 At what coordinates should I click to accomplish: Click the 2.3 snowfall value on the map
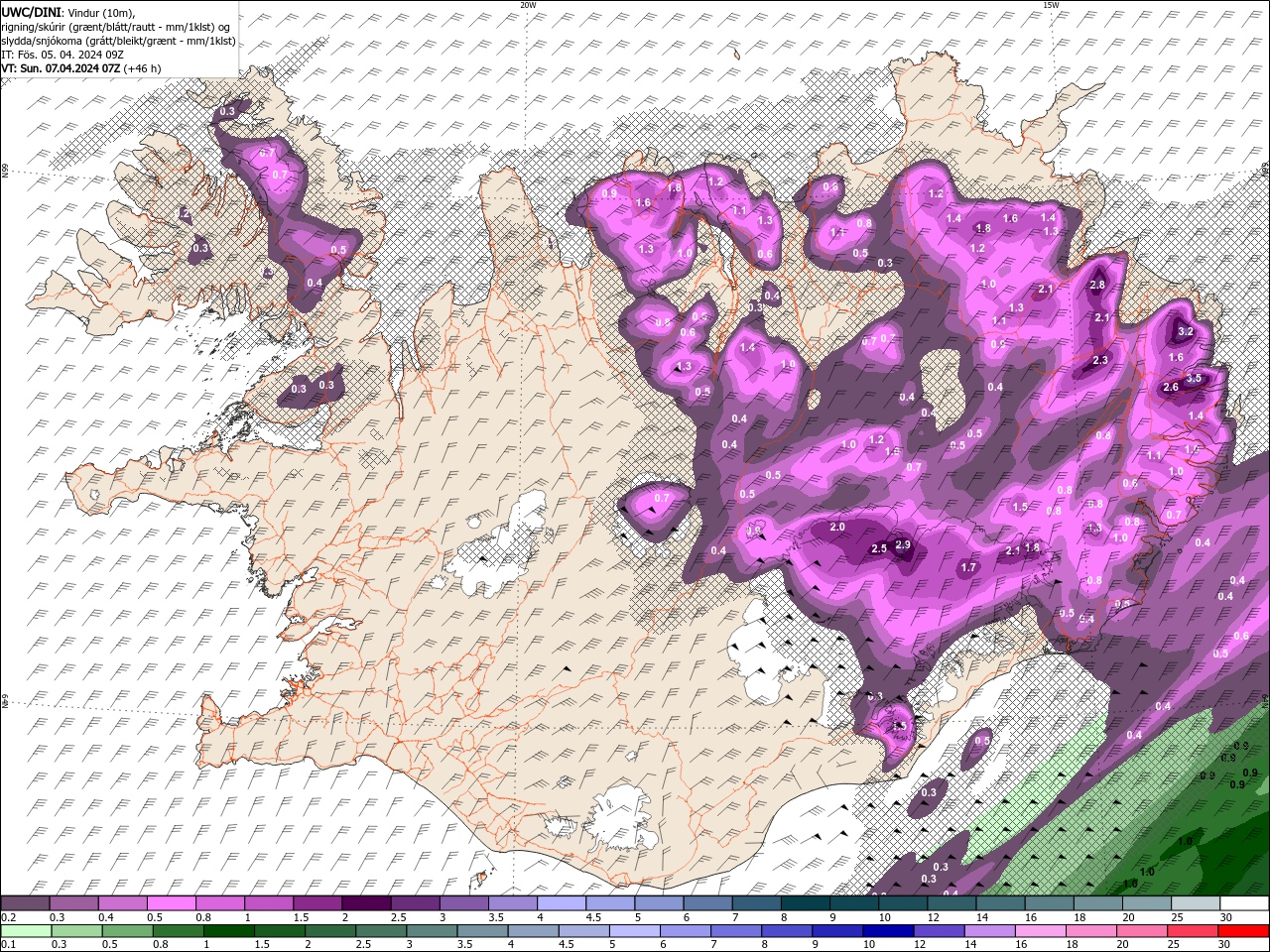[x=1100, y=360]
